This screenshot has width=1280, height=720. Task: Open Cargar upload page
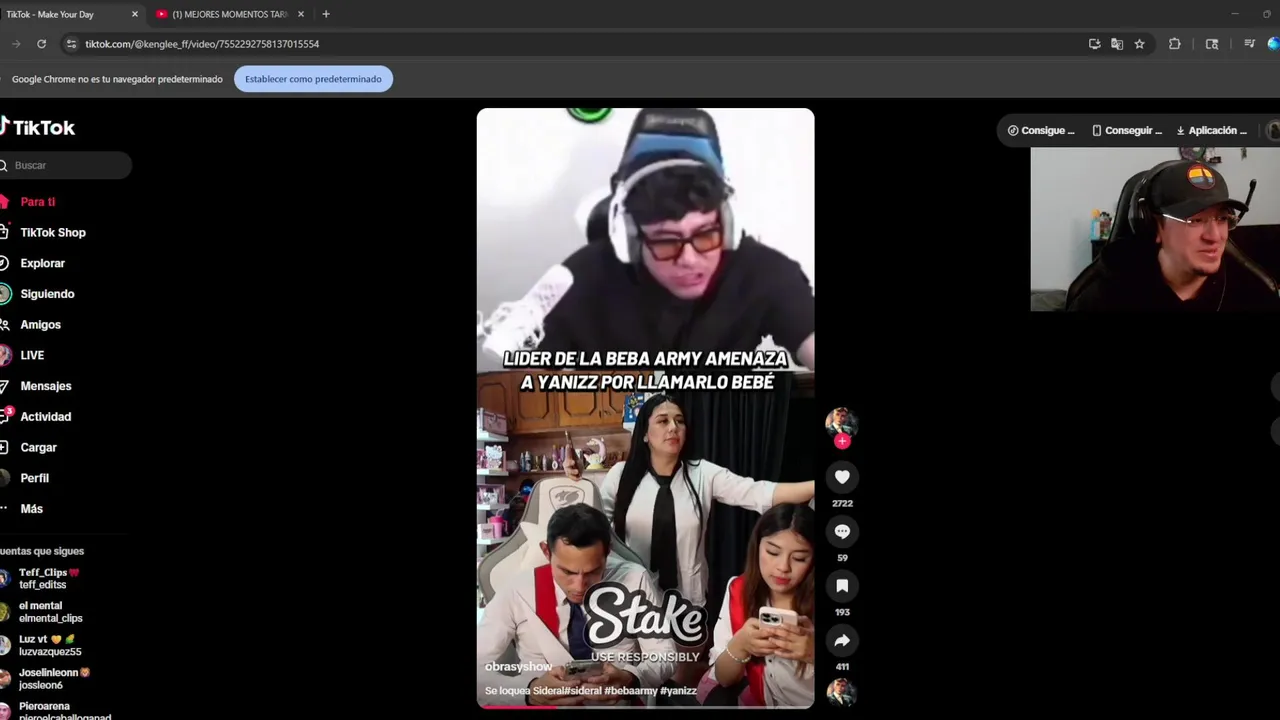click(38, 448)
